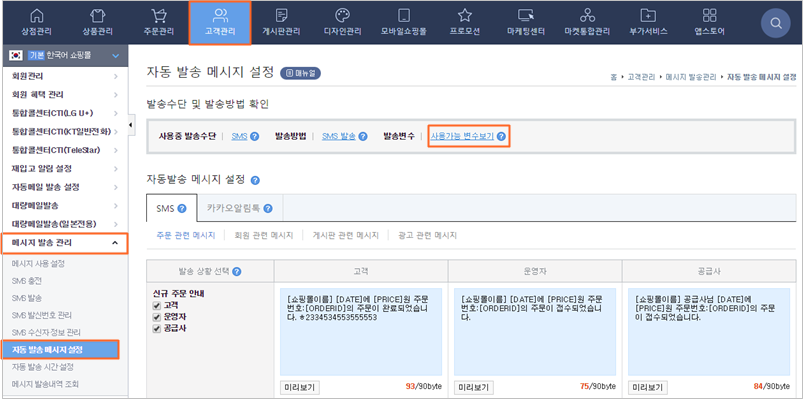Image resolution: width=803 pixels, height=399 pixels.
Task: Expand 재입고 알림 설정 menu
Action: pyautogui.click(x=65, y=169)
